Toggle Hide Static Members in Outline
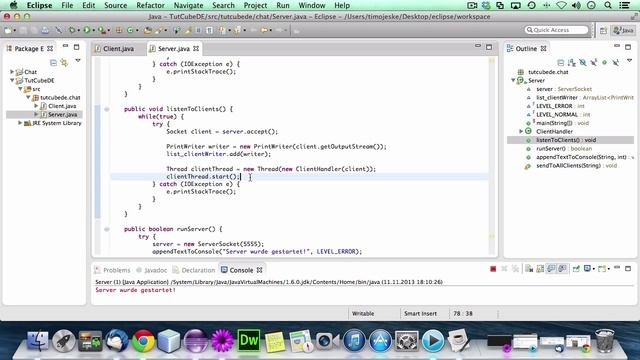 [x=593, y=62]
